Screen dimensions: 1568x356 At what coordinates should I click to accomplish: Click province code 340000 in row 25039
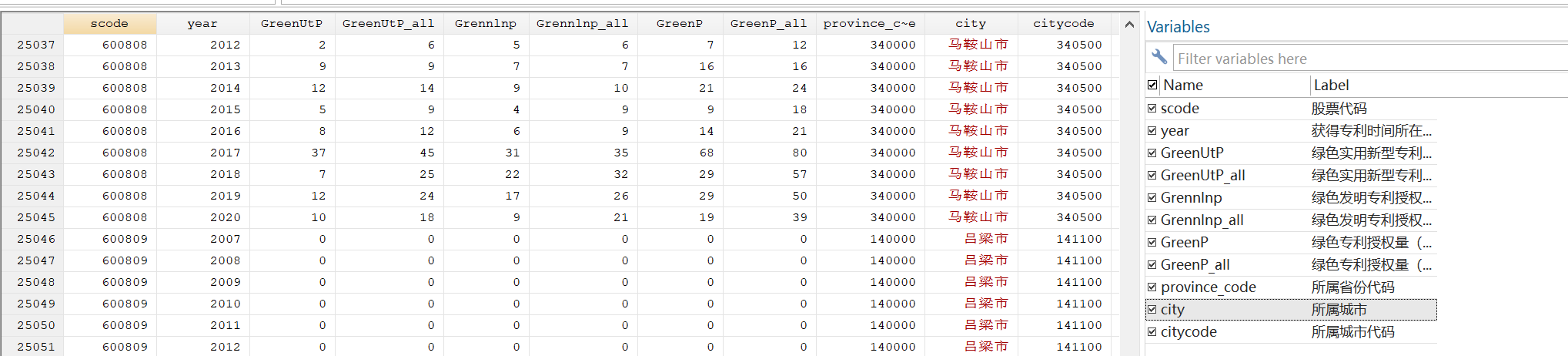click(870, 88)
